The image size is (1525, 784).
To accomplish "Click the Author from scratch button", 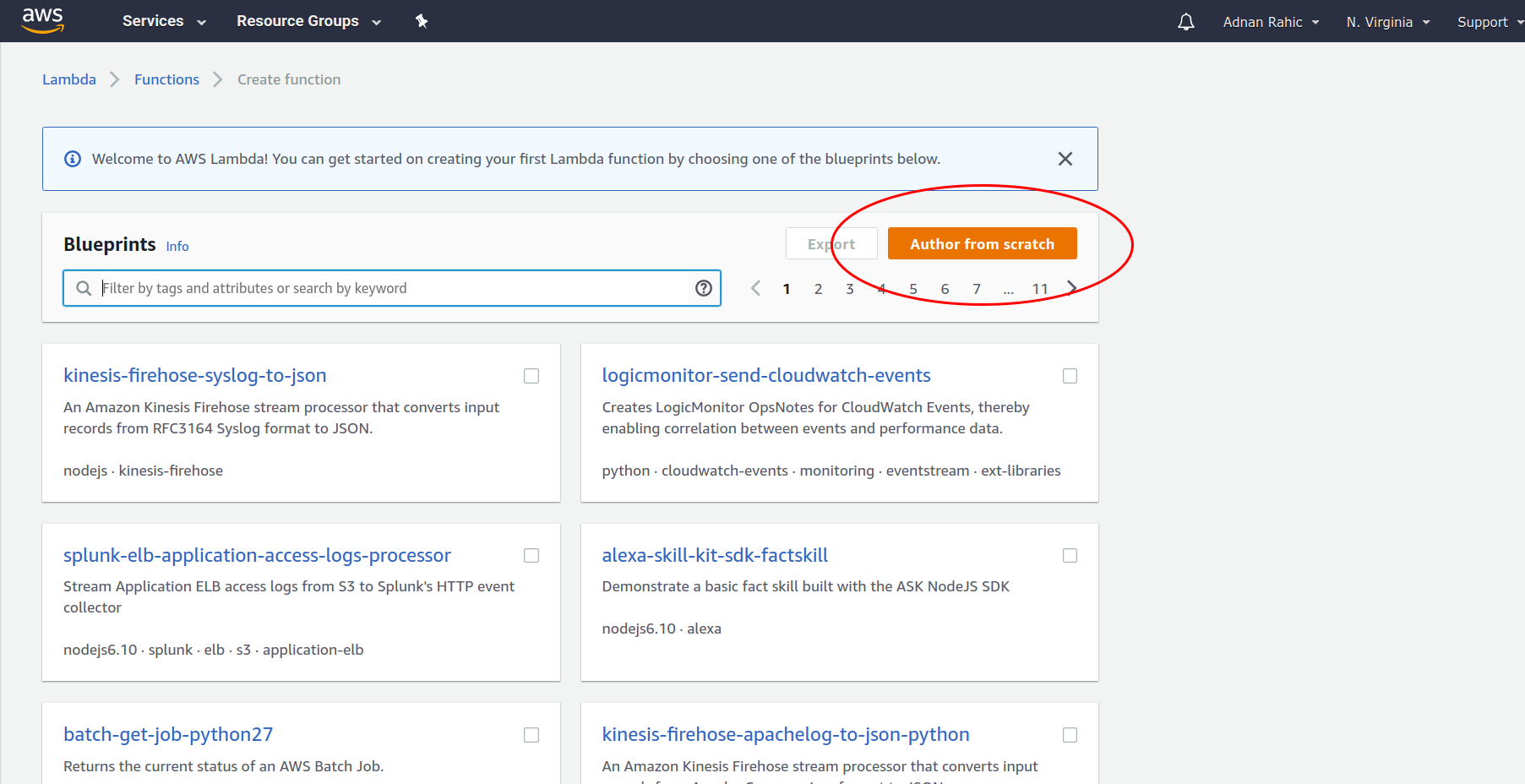I will tap(982, 243).
